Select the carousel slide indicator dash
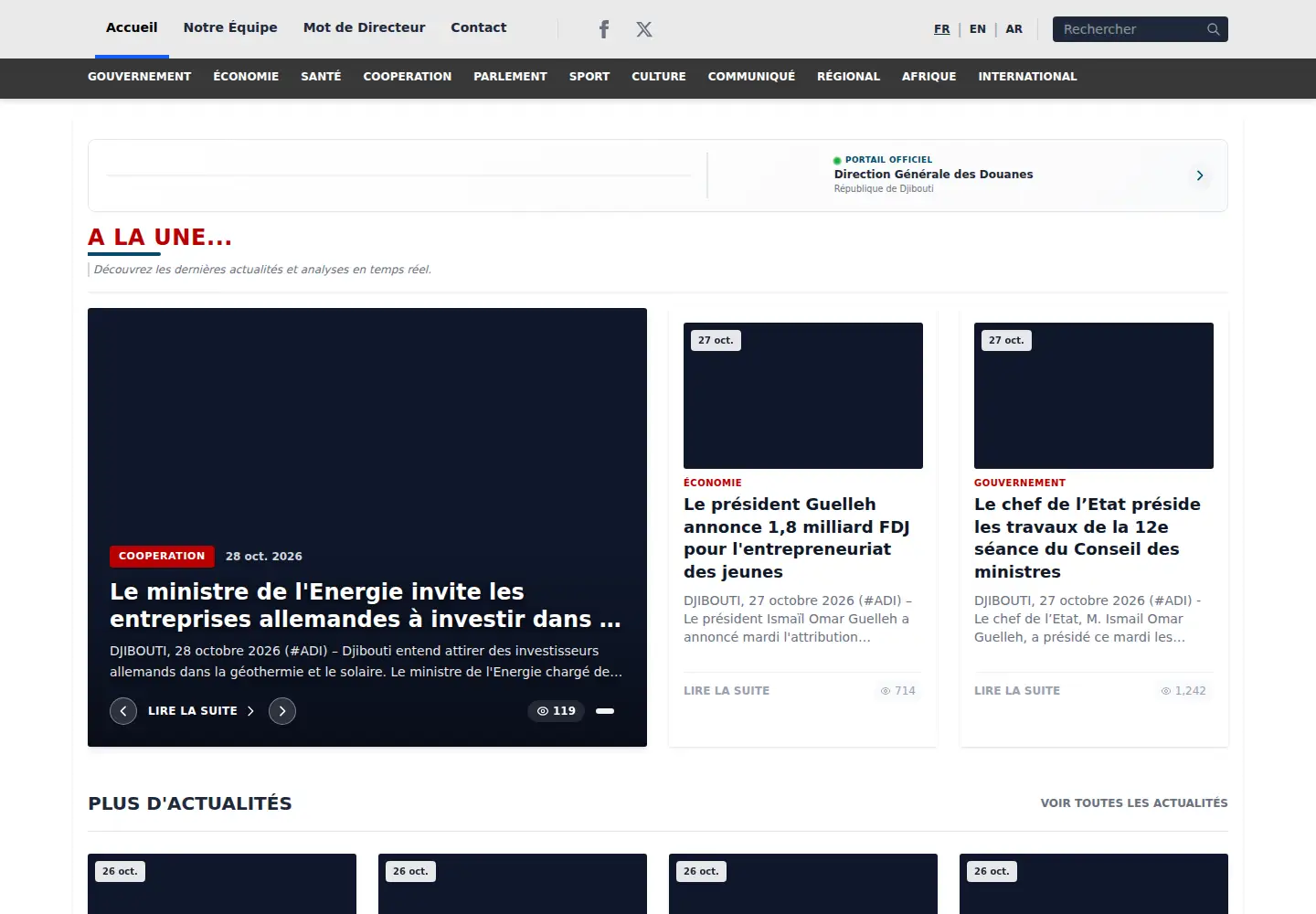 click(605, 711)
